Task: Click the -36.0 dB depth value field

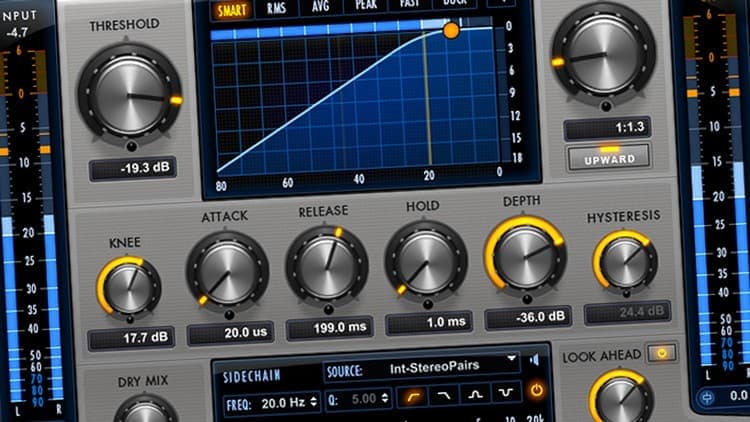Action: (x=528, y=318)
